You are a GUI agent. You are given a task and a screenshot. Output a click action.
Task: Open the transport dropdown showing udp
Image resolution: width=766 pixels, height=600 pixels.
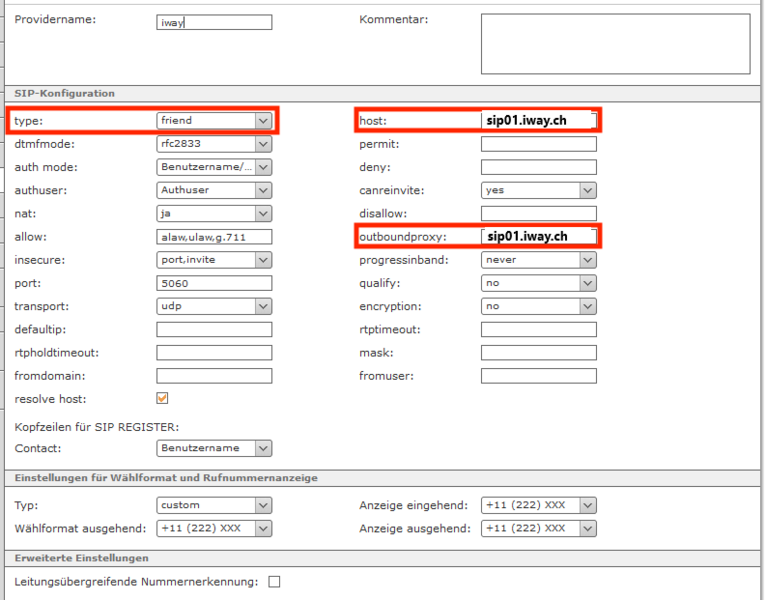coord(214,306)
